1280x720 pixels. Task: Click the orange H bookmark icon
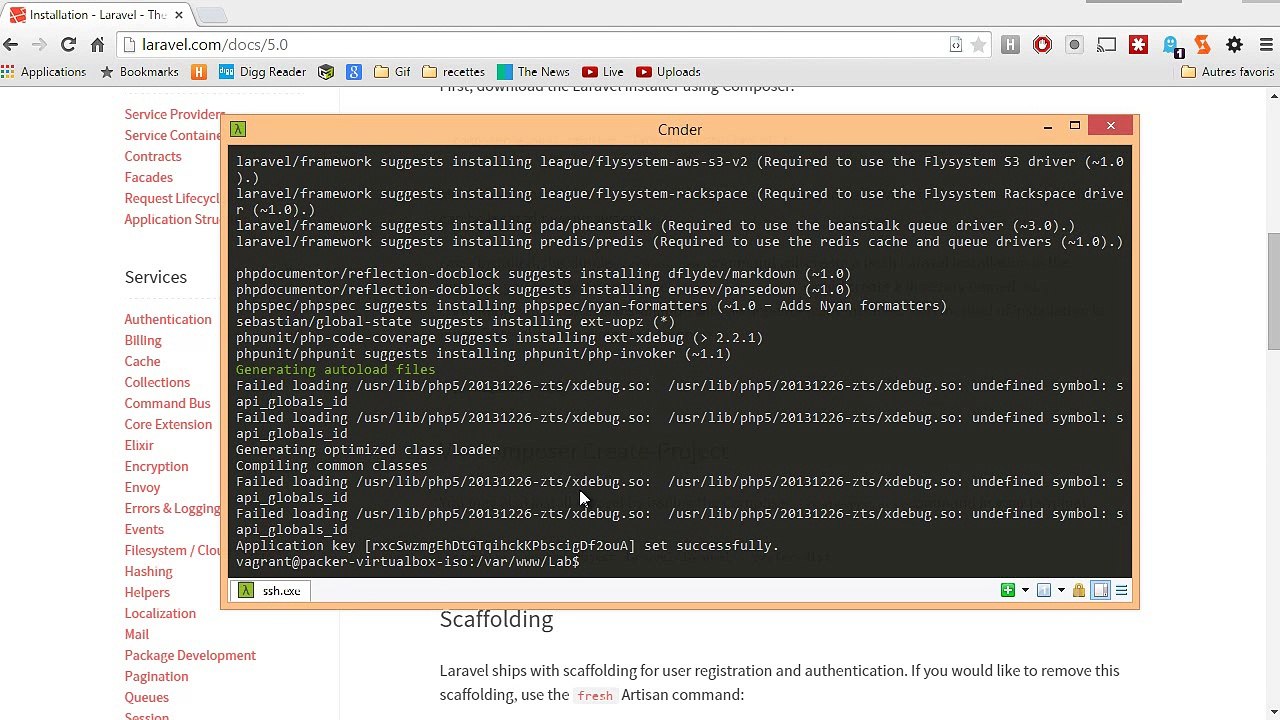[198, 72]
